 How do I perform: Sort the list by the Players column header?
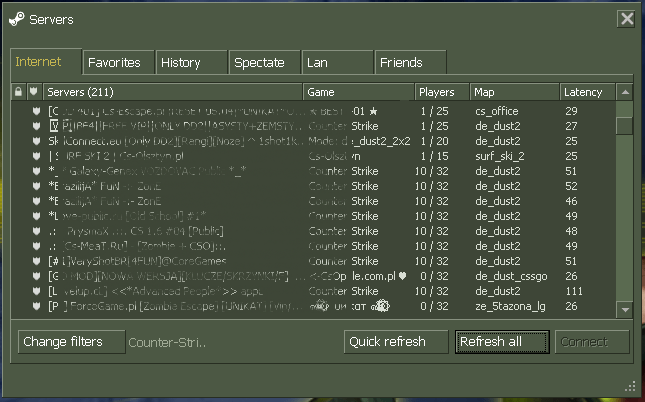(x=442, y=92)
